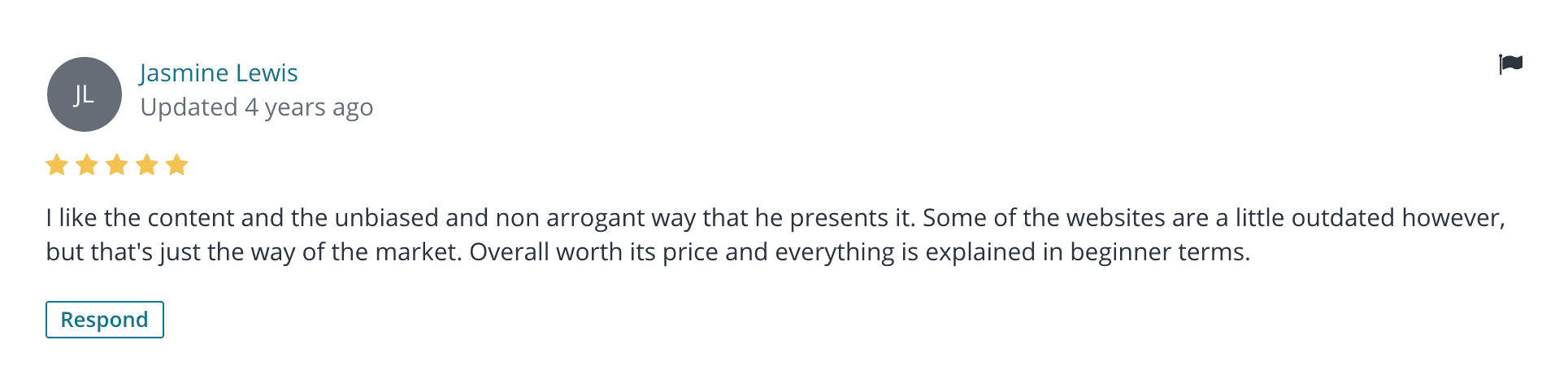This screenshot has width=1568, height=388.
Task: Open the JL avatar circle
Action: 85,94
